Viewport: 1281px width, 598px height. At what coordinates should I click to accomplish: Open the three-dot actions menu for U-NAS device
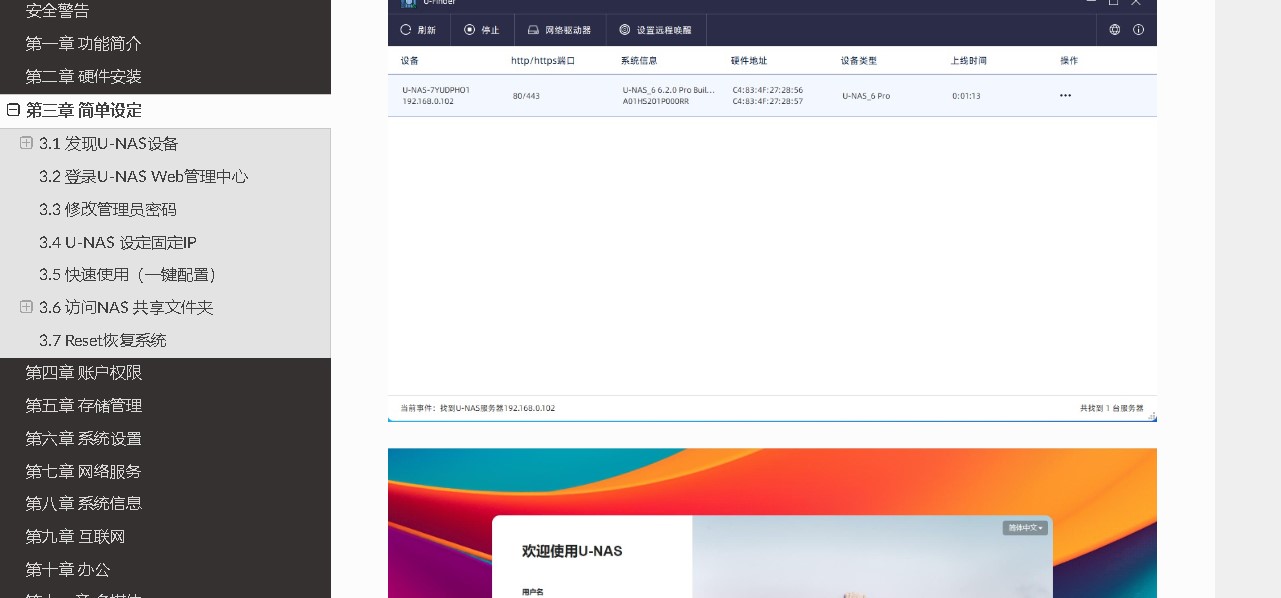pyautogui.click(x=1065, y=96)
